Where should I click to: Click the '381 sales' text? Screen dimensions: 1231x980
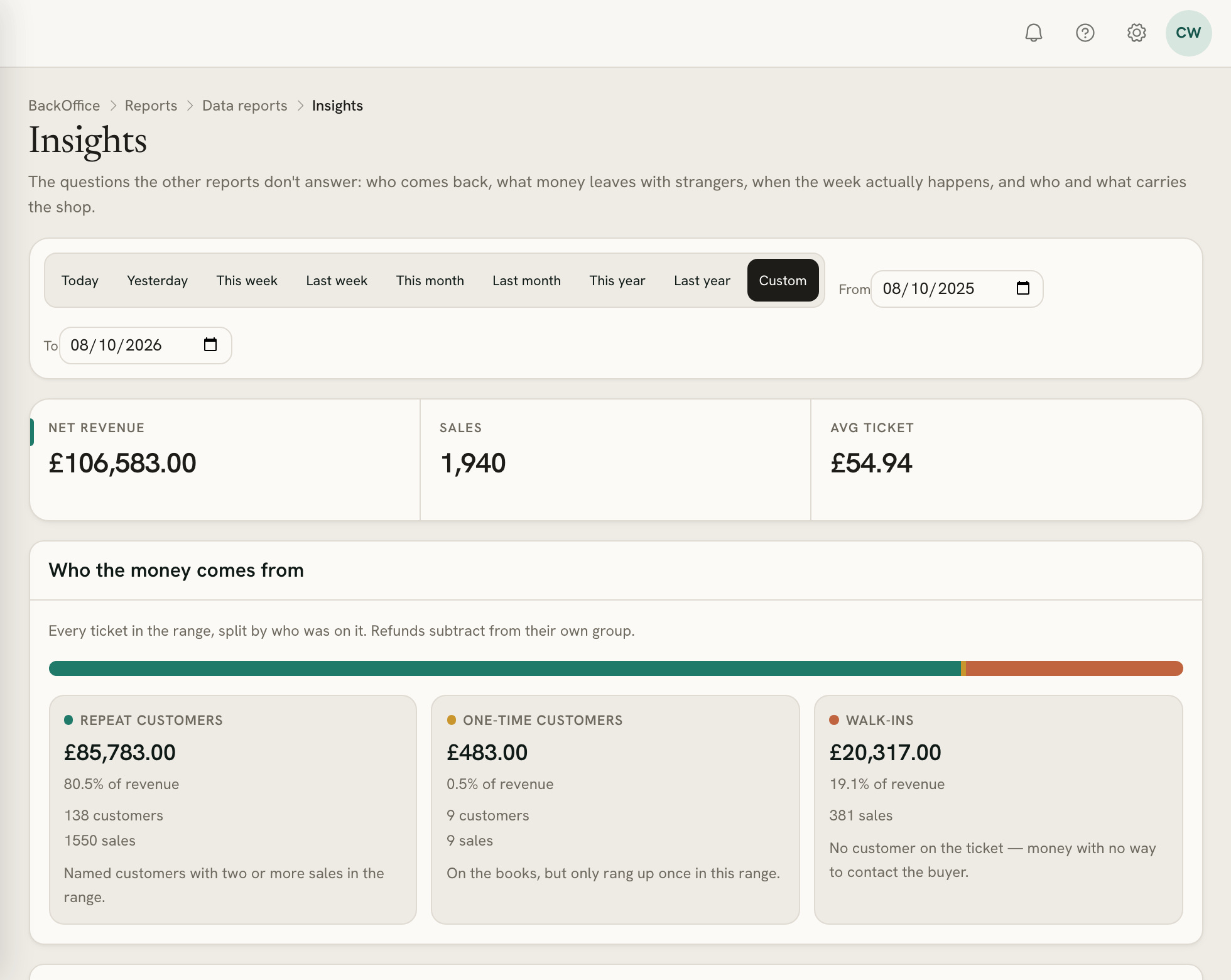[x=861, y=815]
